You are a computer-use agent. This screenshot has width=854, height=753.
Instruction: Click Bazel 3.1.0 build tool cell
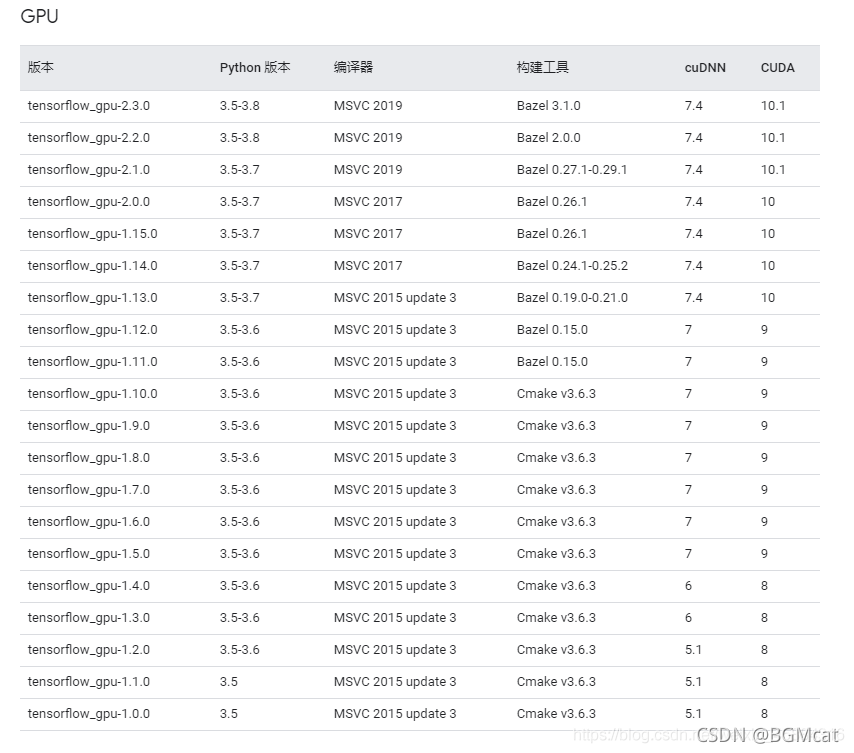coord(548,106)
